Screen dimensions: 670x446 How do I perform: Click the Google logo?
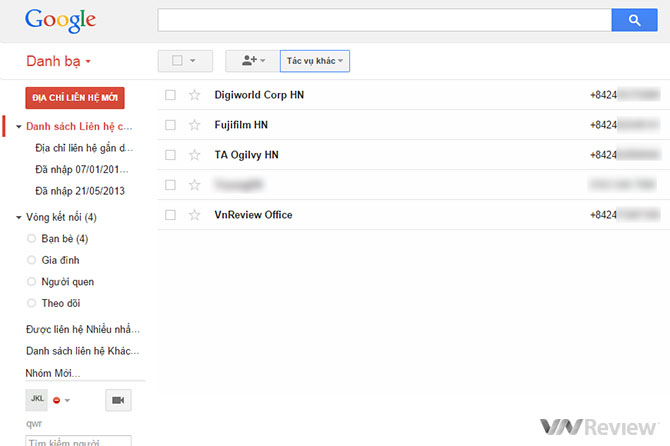tap(61, 20)
